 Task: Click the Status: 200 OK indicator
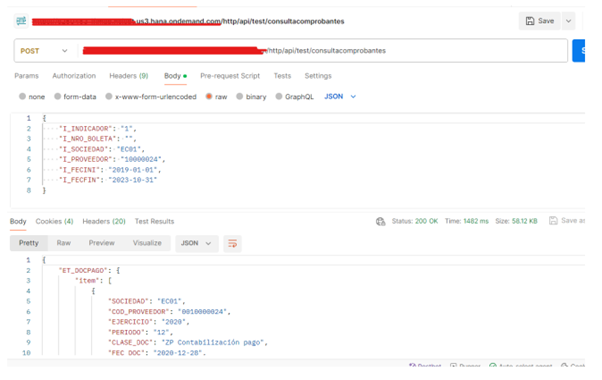(415, 221)
